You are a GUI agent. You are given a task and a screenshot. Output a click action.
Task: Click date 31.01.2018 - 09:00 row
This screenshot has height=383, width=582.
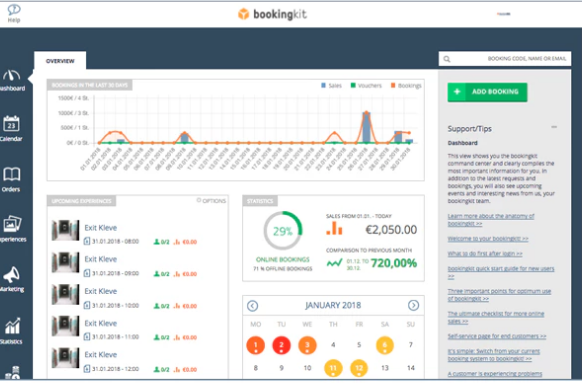pos(111,274)
